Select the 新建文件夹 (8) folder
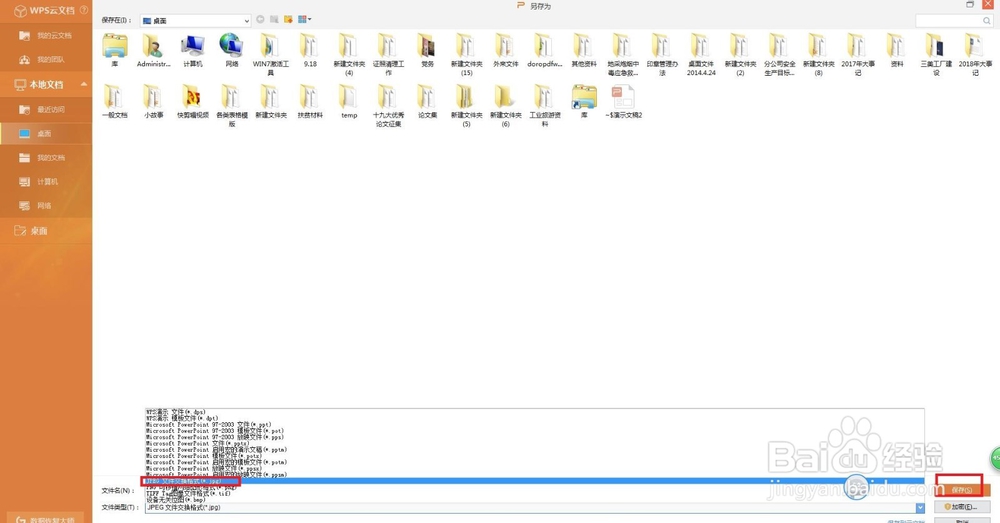1000x523 pixels. 818,55
